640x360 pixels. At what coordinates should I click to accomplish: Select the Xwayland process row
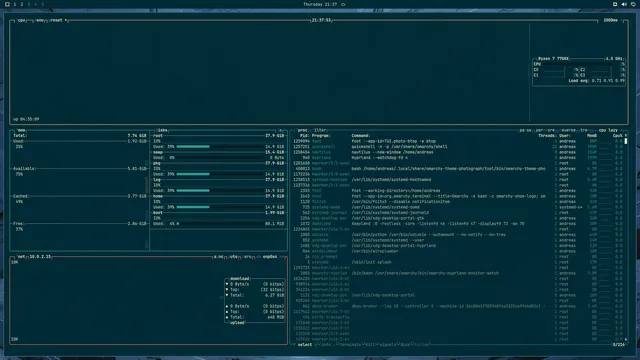coord(458,224)
